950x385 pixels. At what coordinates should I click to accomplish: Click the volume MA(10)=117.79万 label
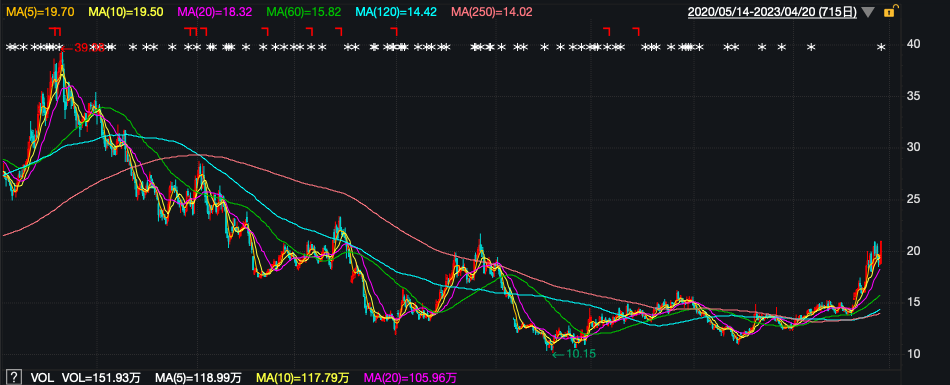(302, 378)
